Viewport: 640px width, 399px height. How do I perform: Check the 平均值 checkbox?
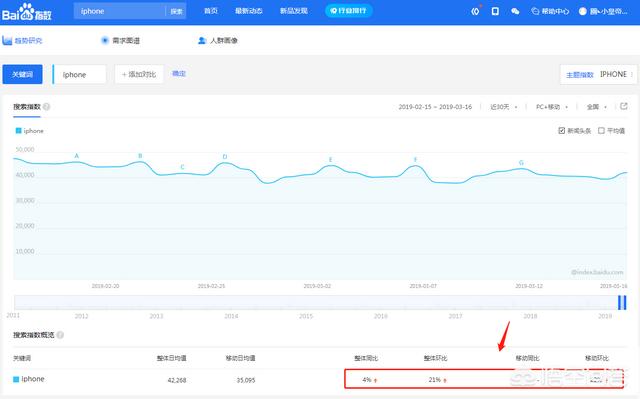[x=601, y=131]
